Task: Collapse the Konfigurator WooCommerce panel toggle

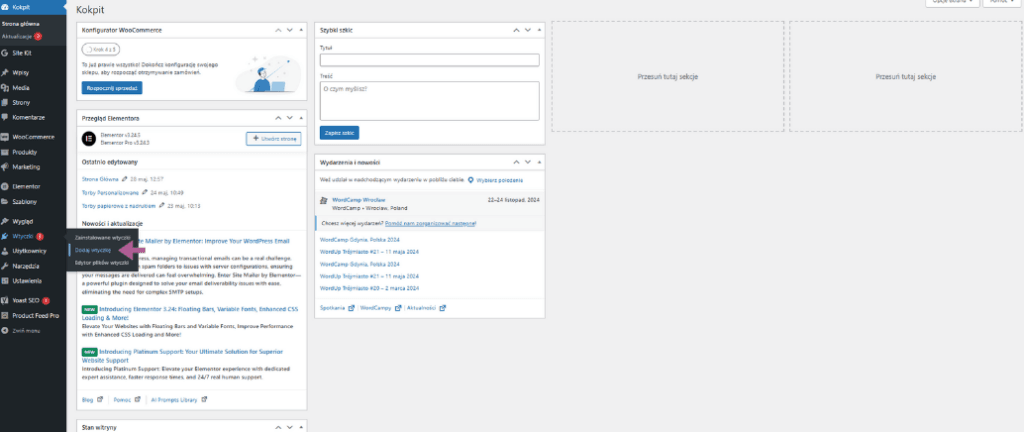Action: click(301, 30)
